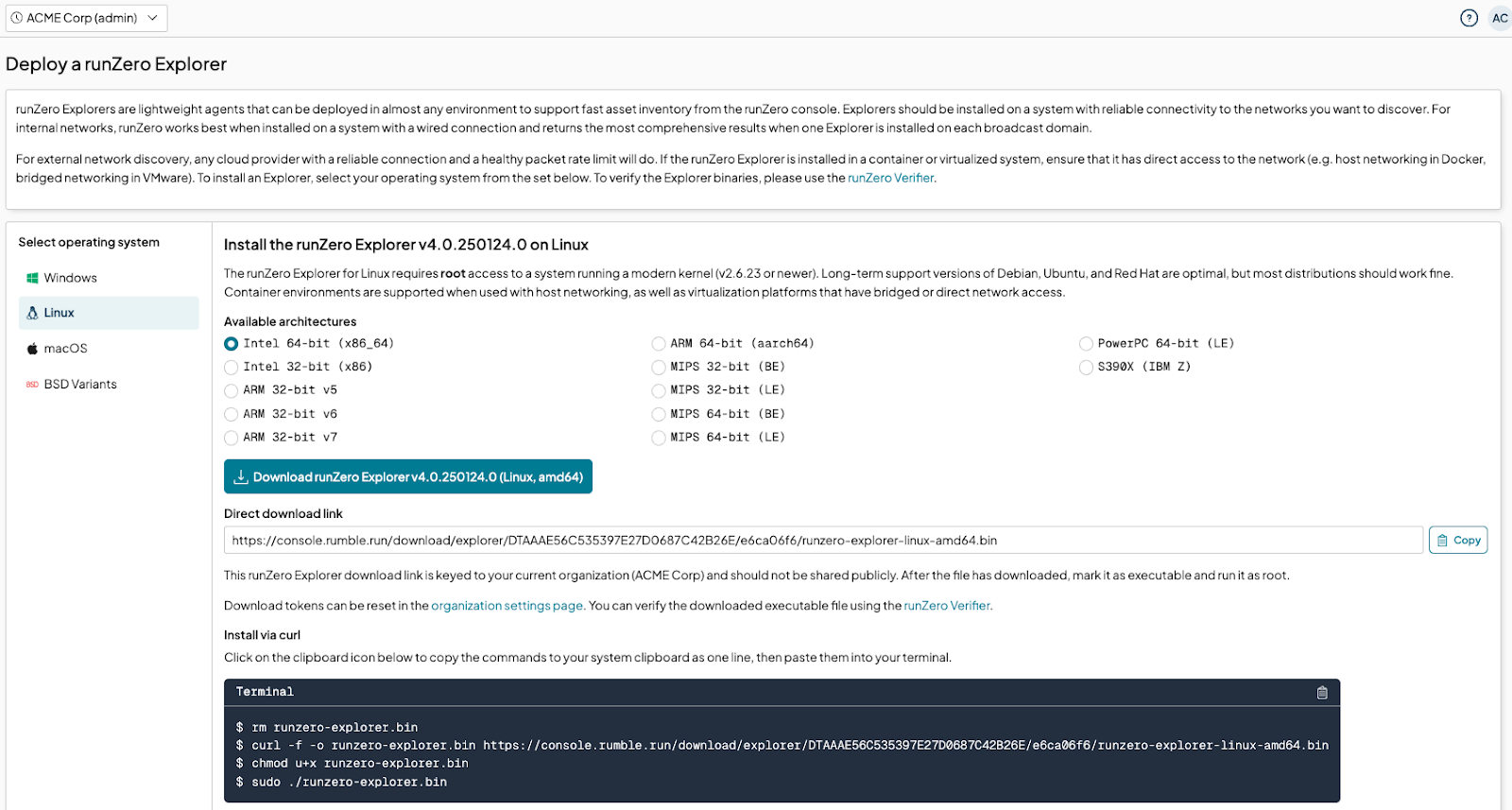Screen dimensions: 1512x810
Task: Click the 'Terminal' header label
Action: (265, 692)
